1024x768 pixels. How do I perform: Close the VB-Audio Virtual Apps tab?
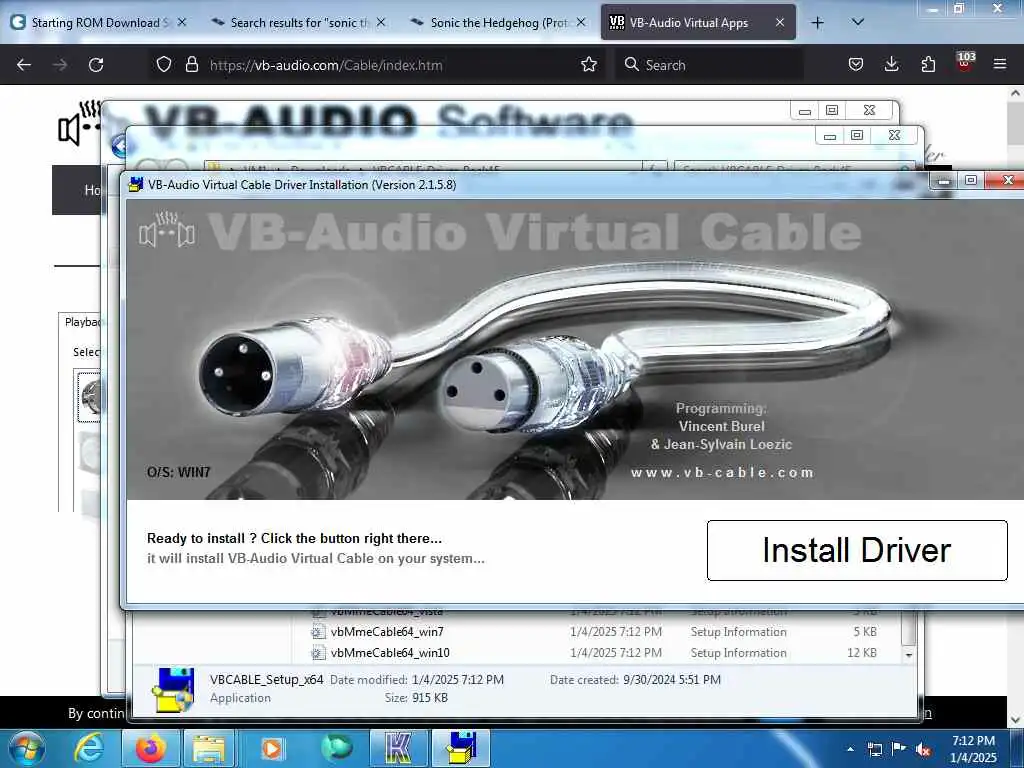click(x=780, y=23)
